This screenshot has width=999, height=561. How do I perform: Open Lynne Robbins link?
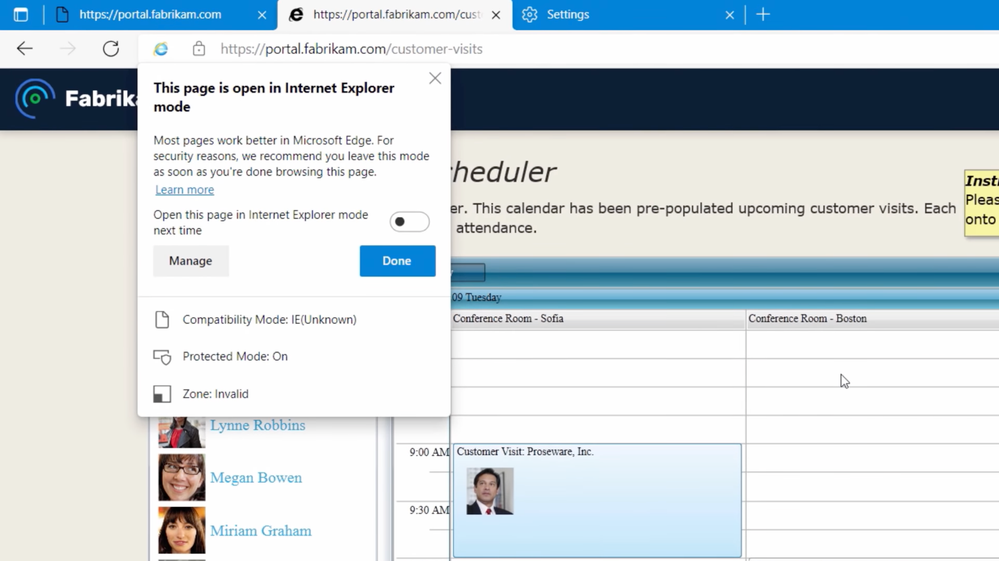click(x=257, y=425)
